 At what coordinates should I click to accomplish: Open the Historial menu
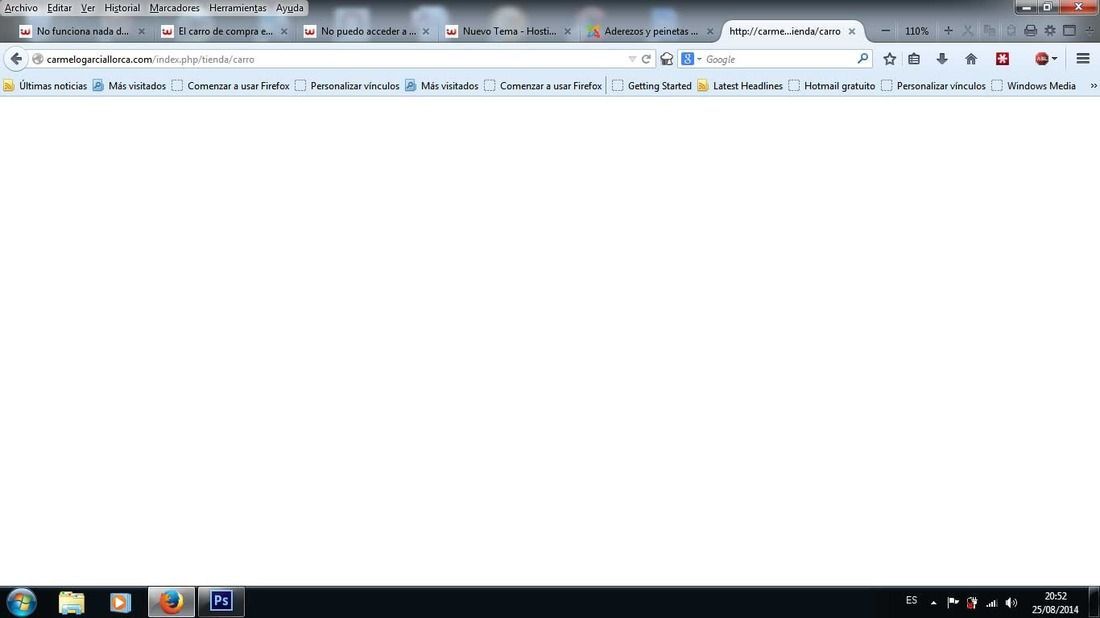click(x=122, y=8)
